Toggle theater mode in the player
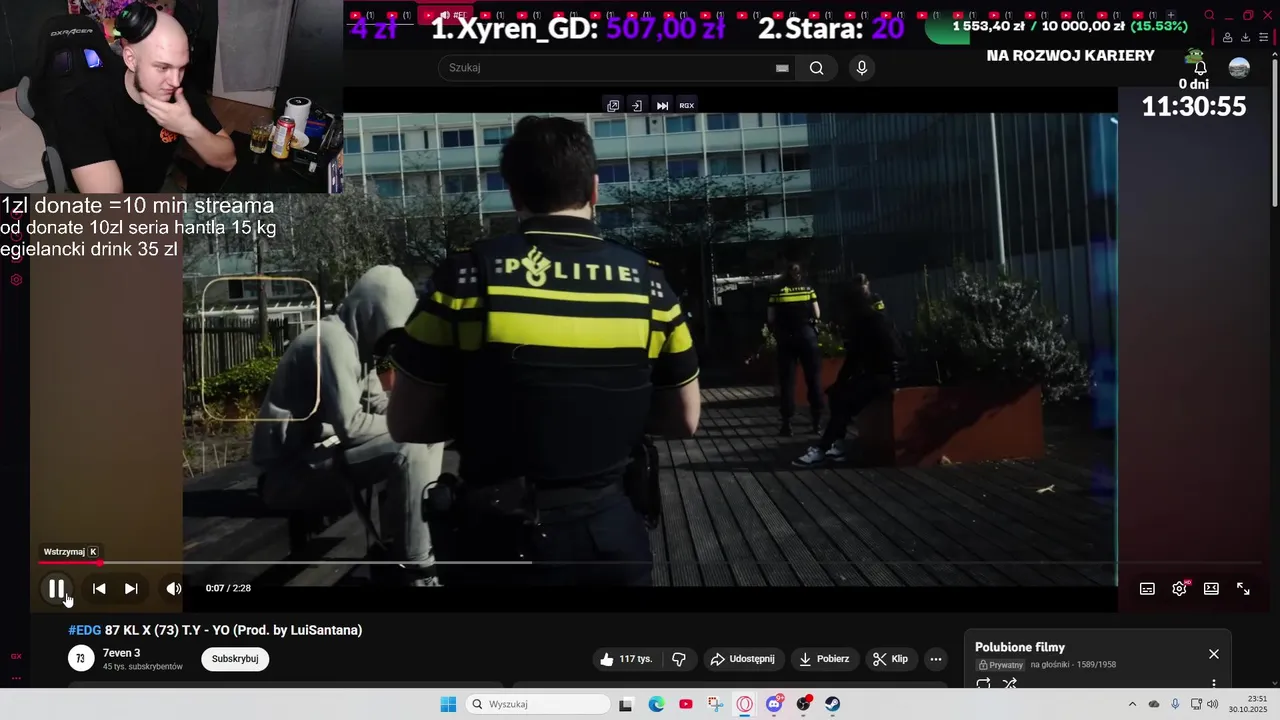Screen dimensions: 1280x720 (x=1211, y=589)
